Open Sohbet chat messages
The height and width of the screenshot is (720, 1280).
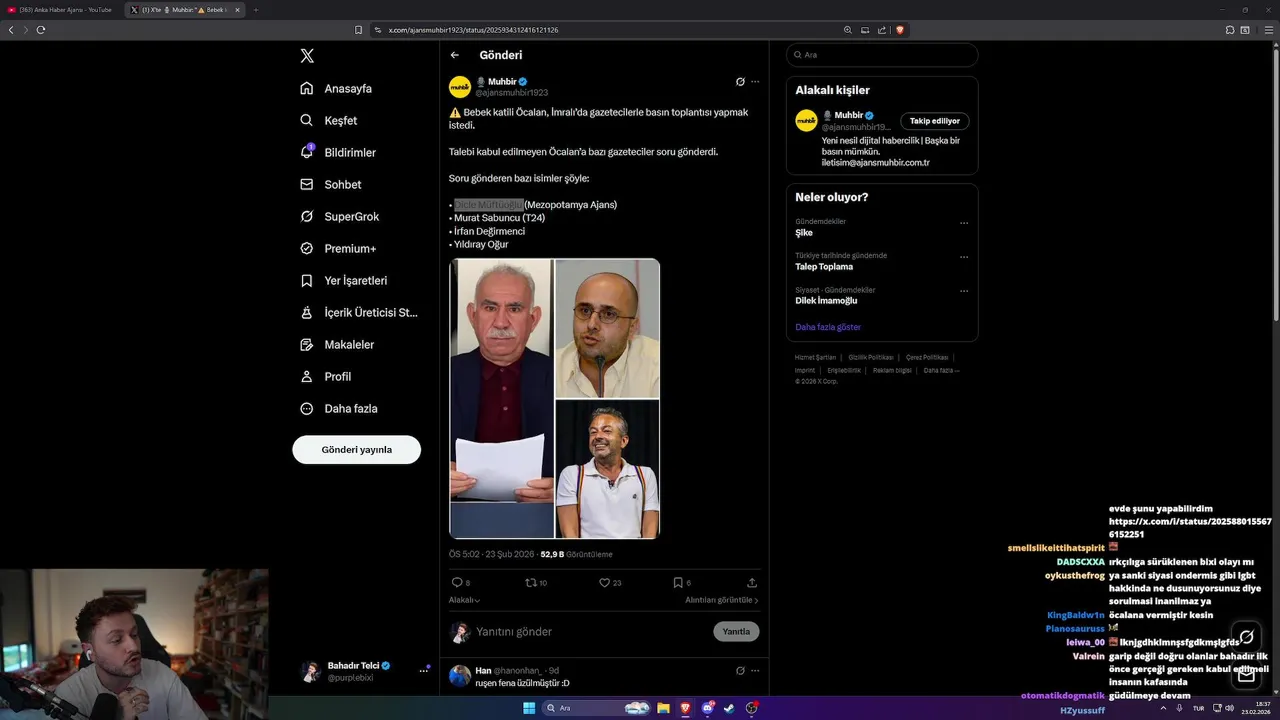[331, 184]
